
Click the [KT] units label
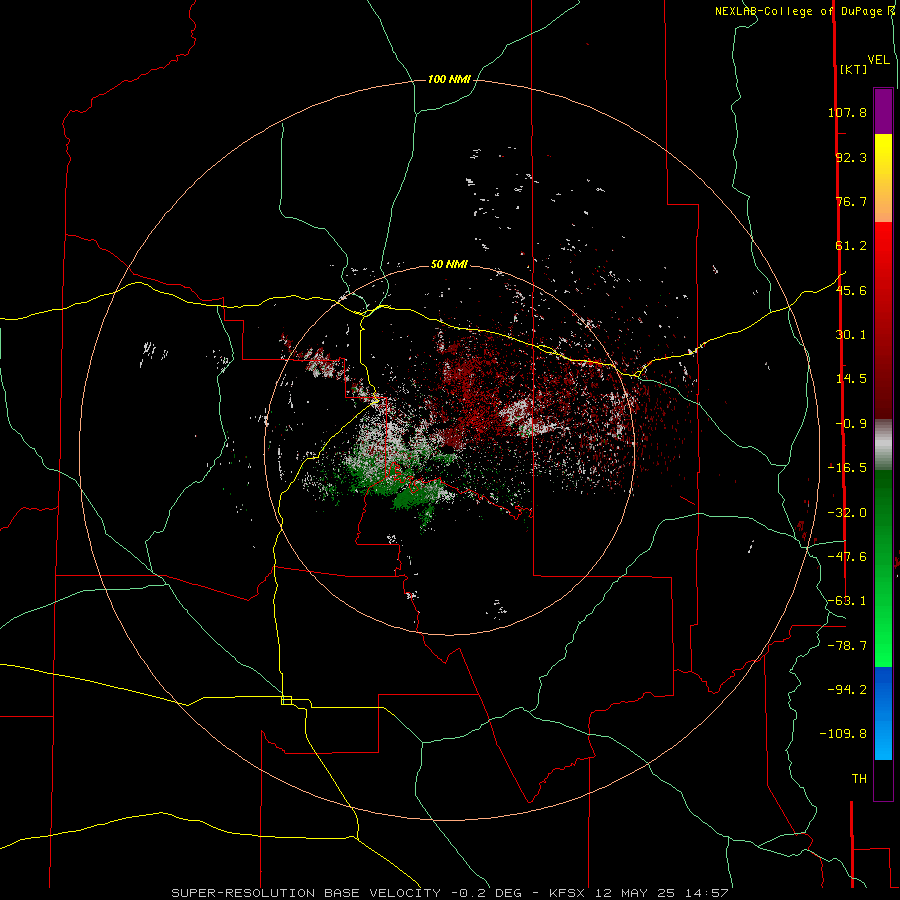[x=854, y=69]
